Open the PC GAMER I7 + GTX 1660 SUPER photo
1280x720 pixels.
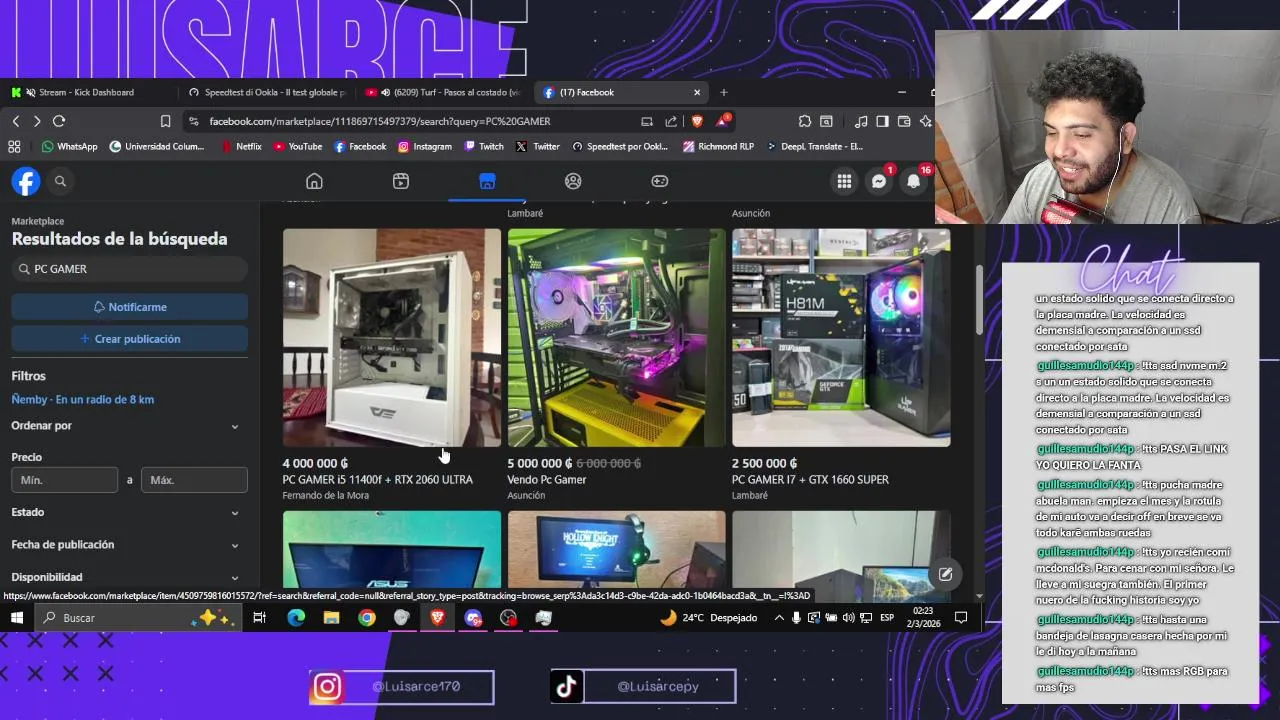point(841,337)
